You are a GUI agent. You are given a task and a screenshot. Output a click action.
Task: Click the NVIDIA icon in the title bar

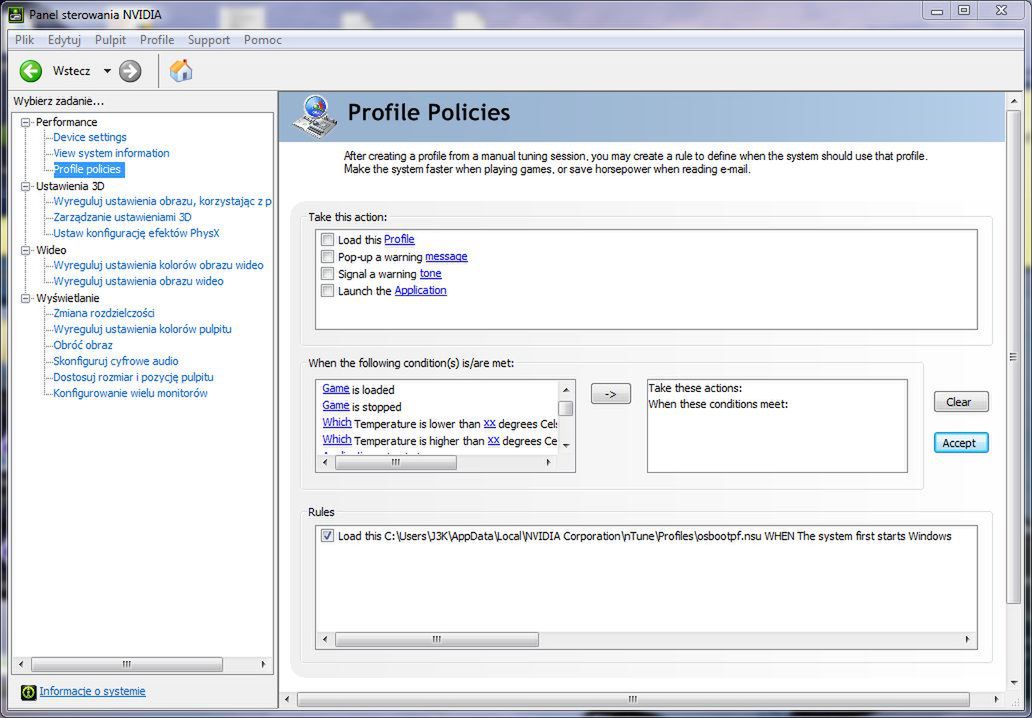coord(16,14)
